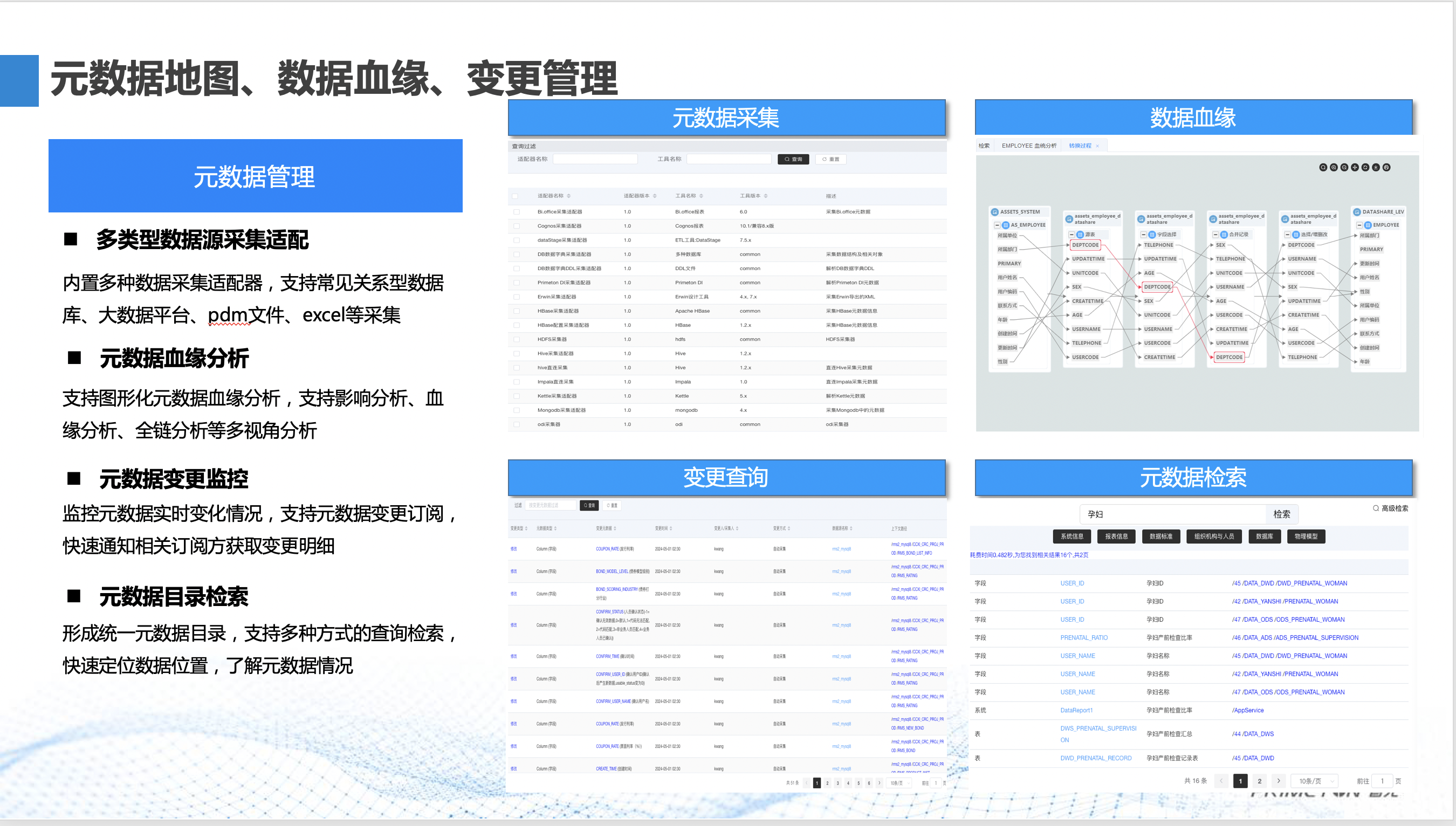
Task: Check the Cognos采集适配器 row checkbox
Action: point(517,226)
